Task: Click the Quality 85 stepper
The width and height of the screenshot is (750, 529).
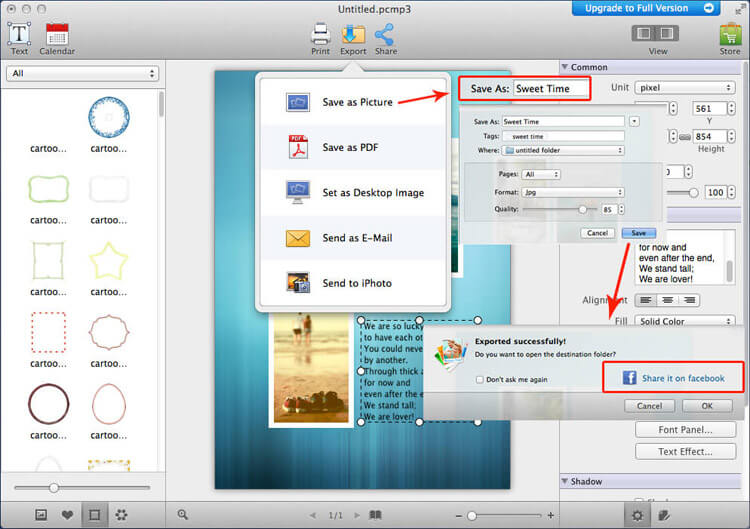Action: pyautogui.click(x=621, y=209)
